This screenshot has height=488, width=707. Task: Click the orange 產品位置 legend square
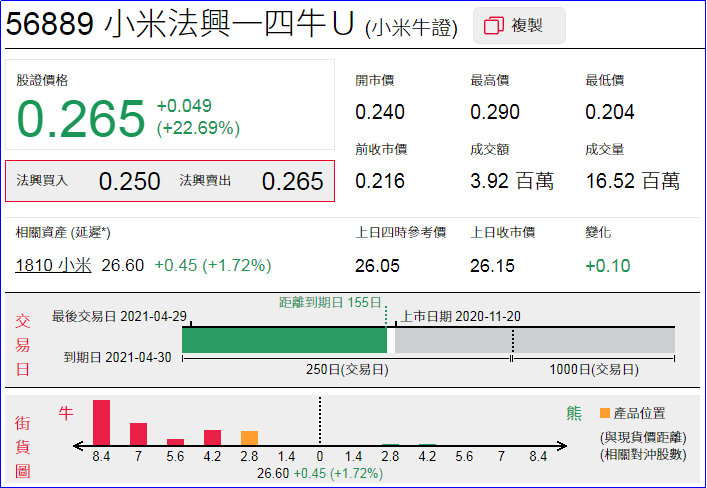click(605, 413)
